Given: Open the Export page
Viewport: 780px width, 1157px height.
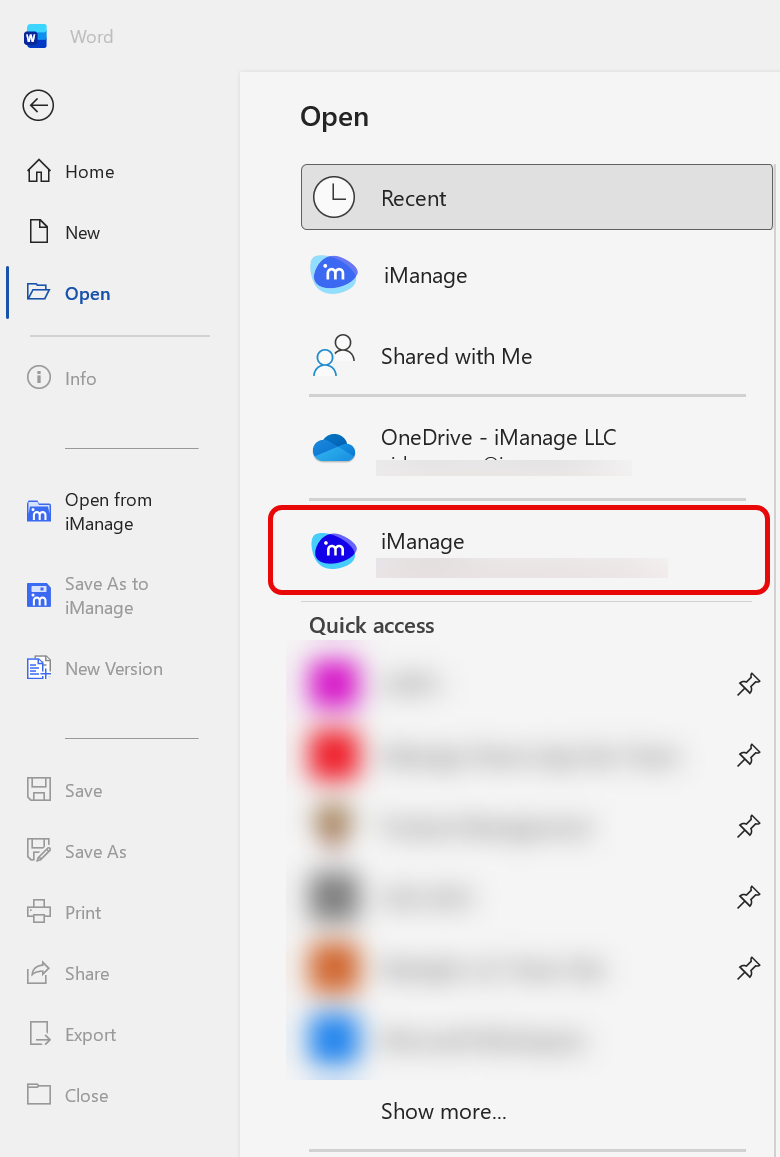Looking at the screenshot, I should pos(72,1035).
